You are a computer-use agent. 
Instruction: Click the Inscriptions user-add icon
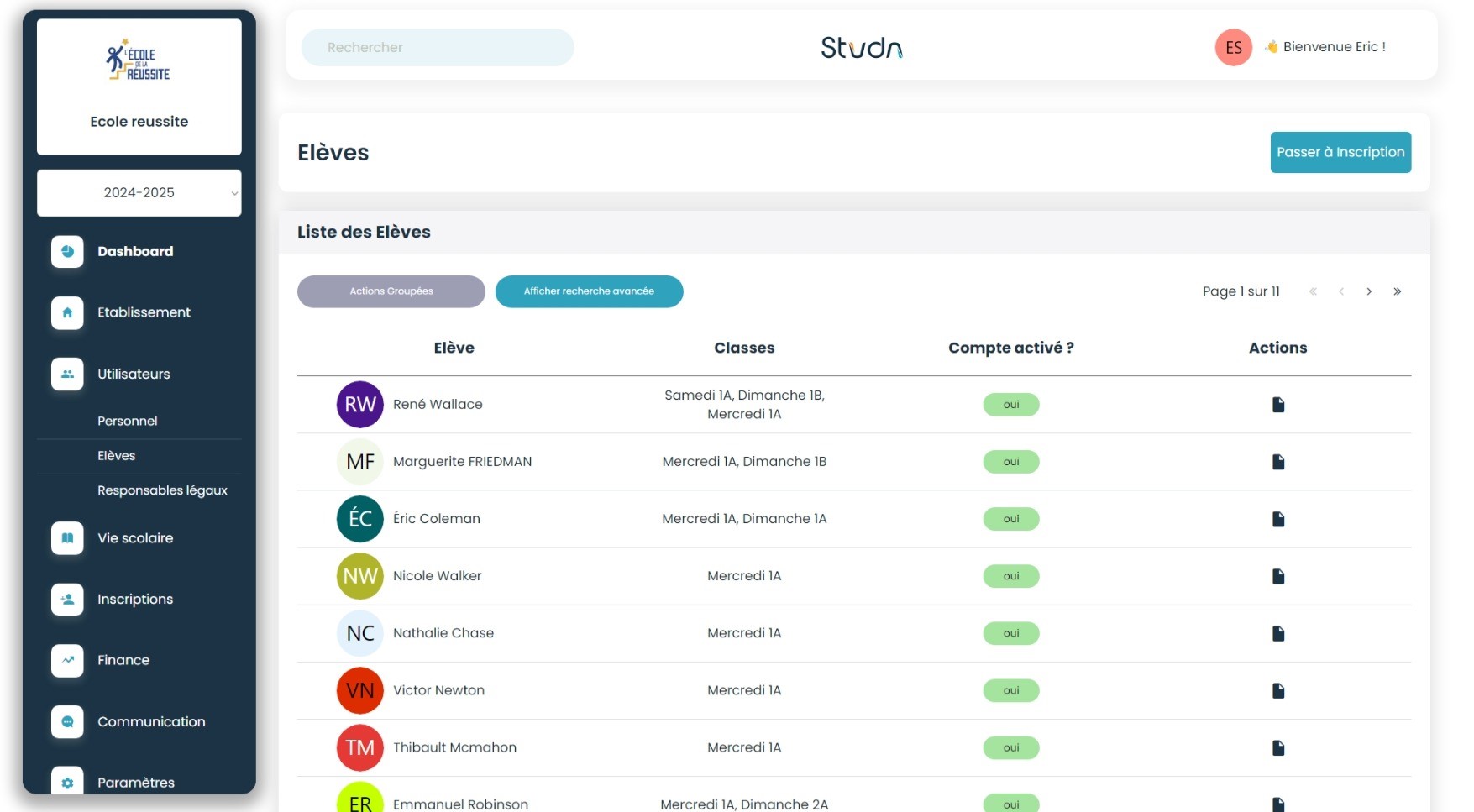click(x=67, y=600)
